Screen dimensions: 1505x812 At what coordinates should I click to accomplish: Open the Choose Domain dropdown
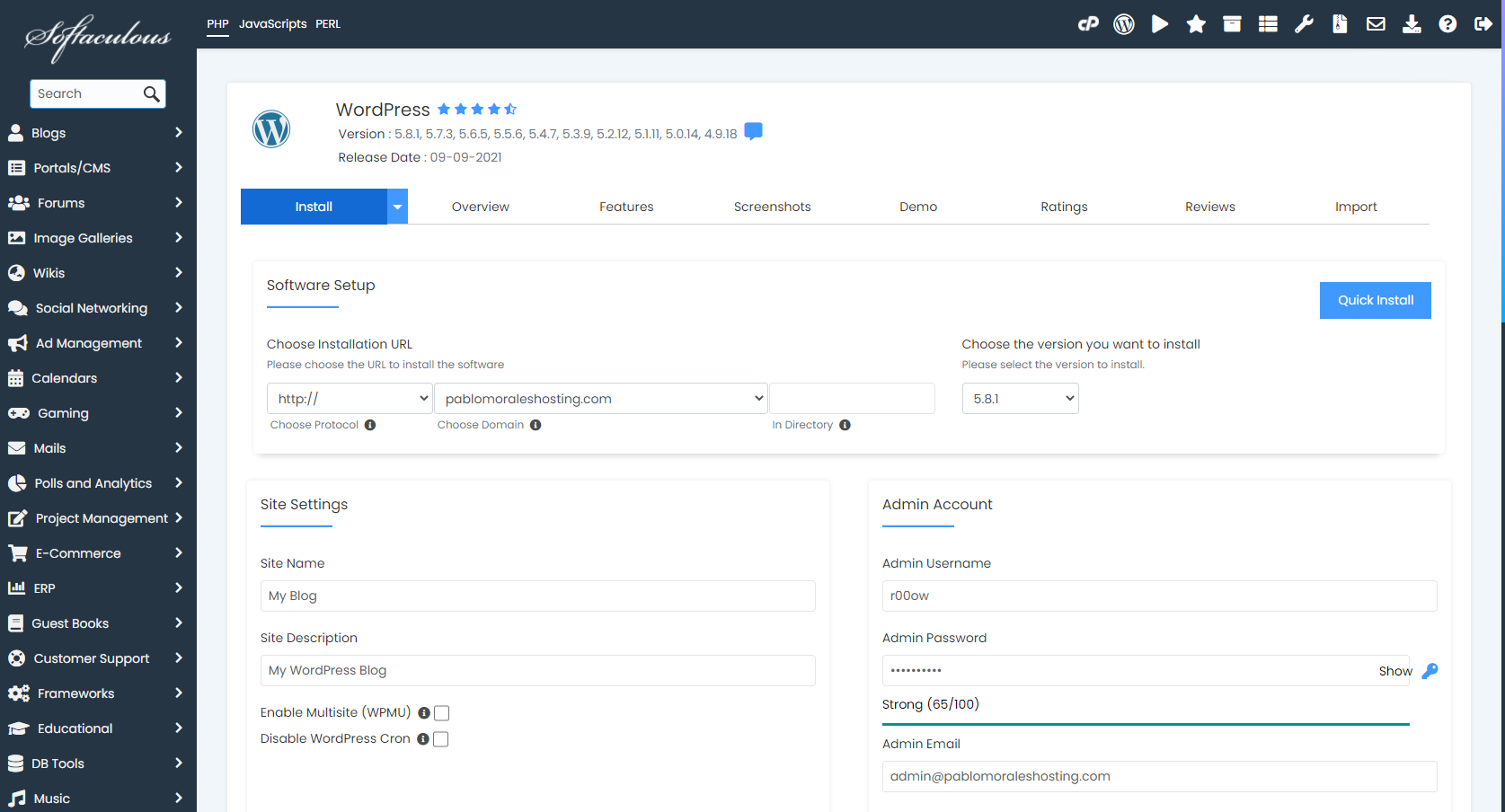click(x=600, y=398)
